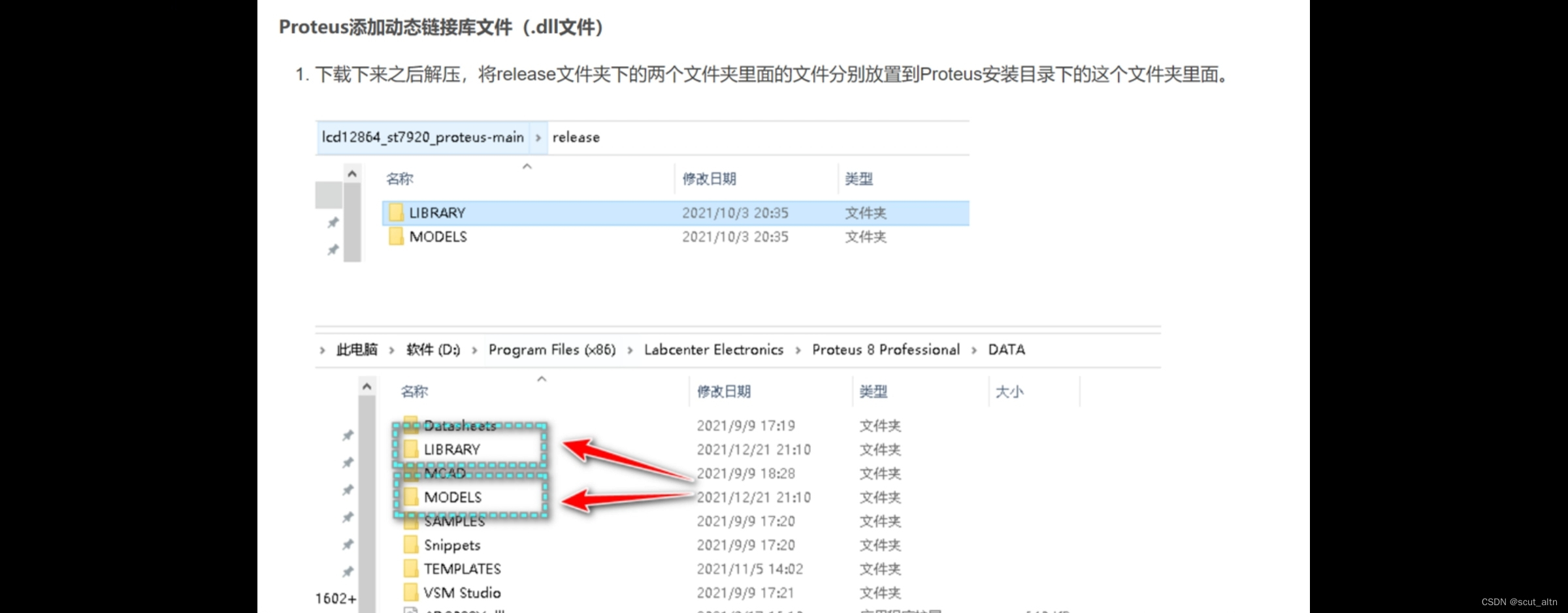This screenshot has width=1568, height=613.
Task: Select the LIBRARY folder name in DATA window
Action: pos(452,449)
